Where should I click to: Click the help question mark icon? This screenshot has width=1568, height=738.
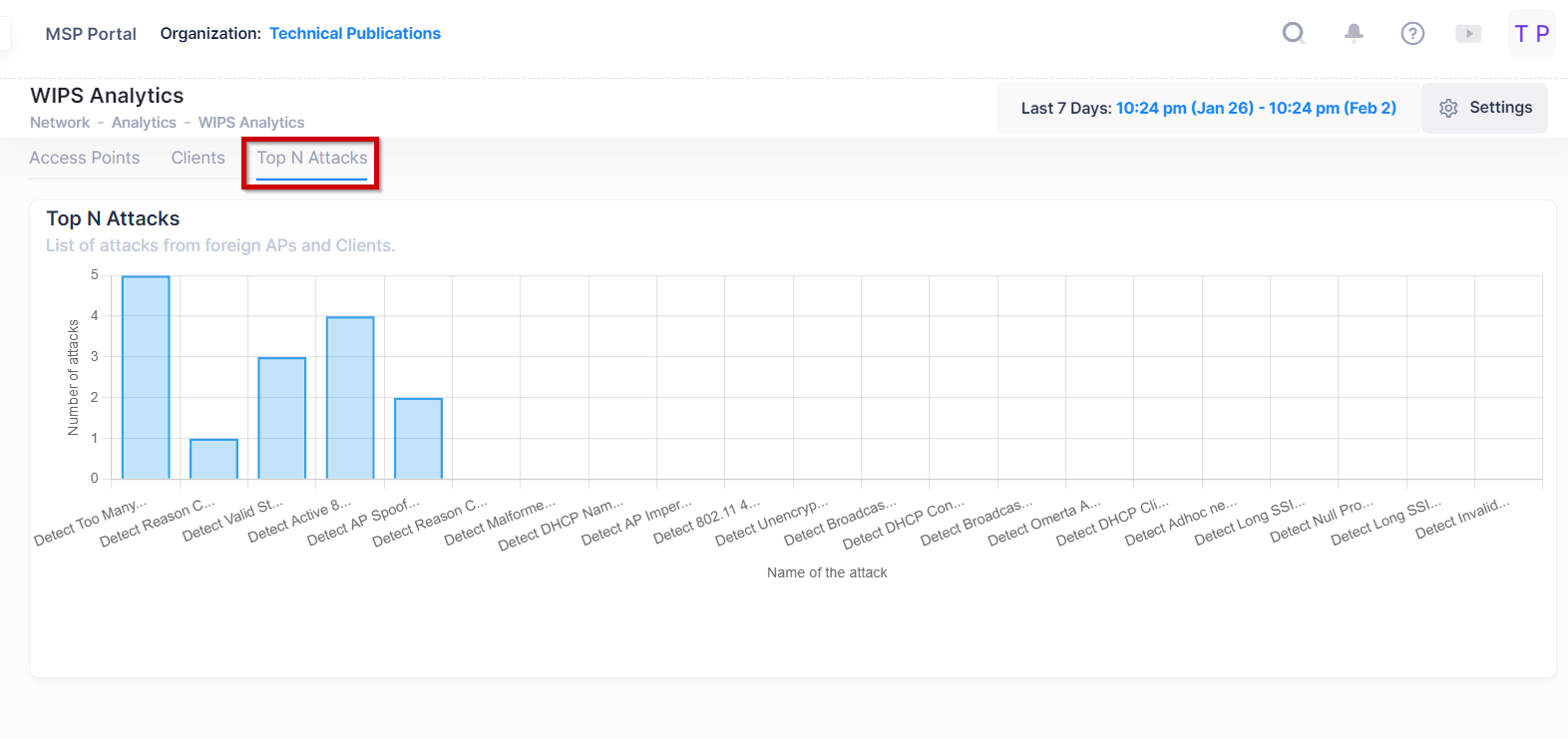[x=1412, y=33]
